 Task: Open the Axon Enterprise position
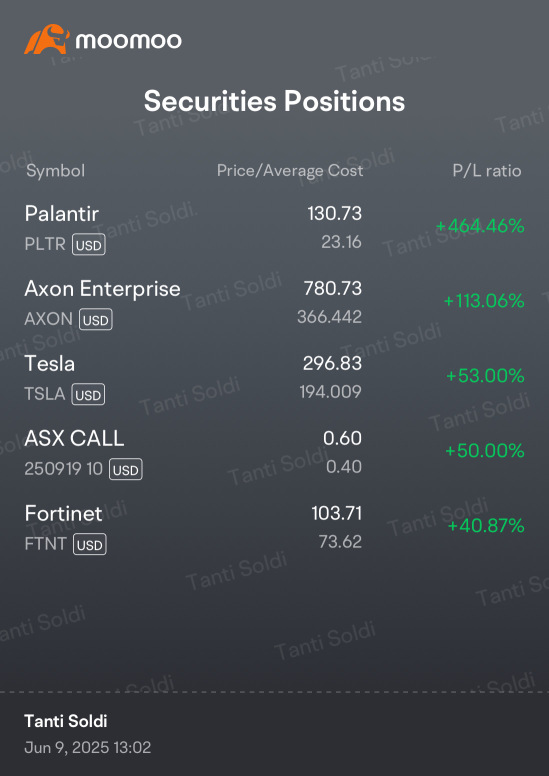point(274,302)
